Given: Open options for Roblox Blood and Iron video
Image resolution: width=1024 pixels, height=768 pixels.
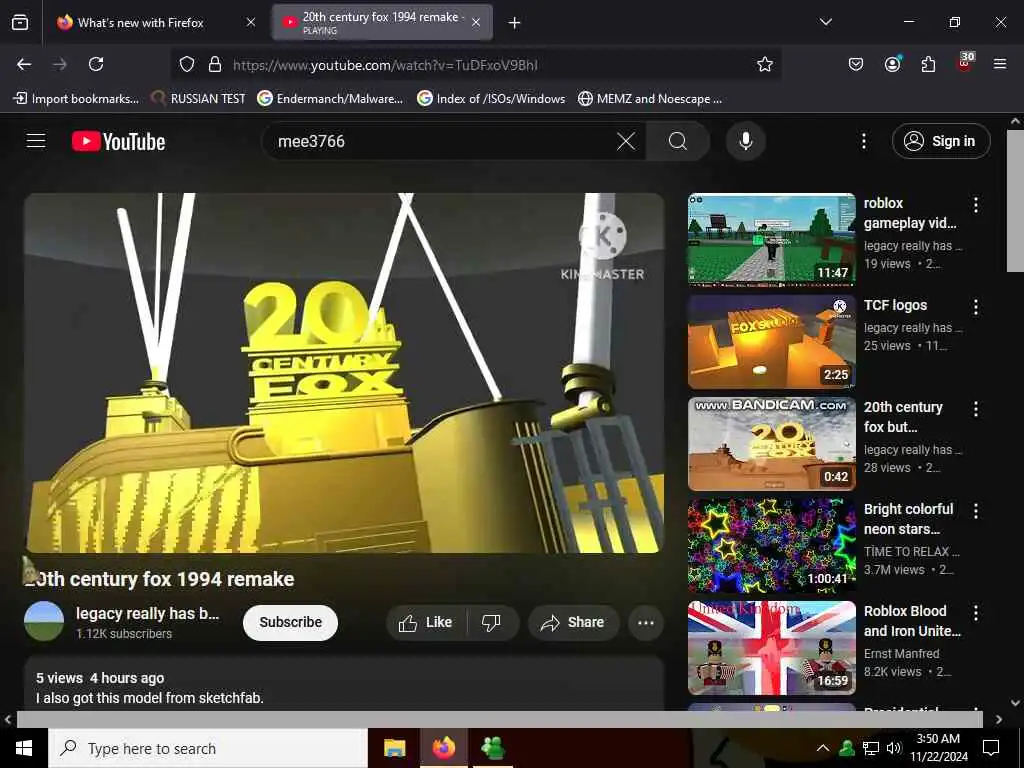Looking at the screenshot, I should click(x=976, y=613).
